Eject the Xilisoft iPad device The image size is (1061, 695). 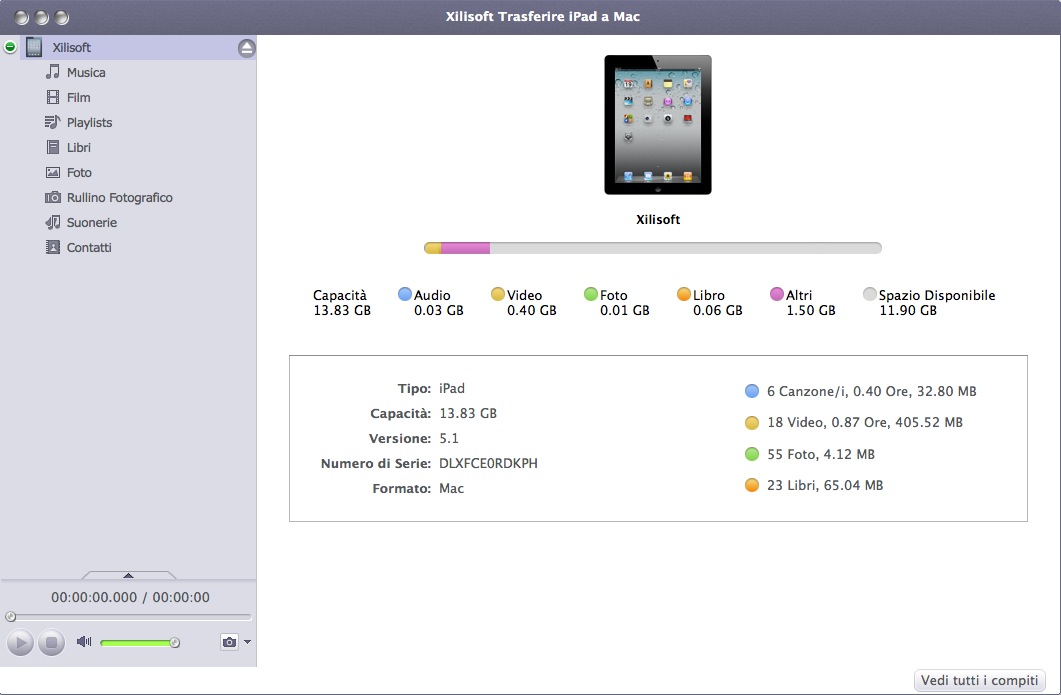click(245, 46)
